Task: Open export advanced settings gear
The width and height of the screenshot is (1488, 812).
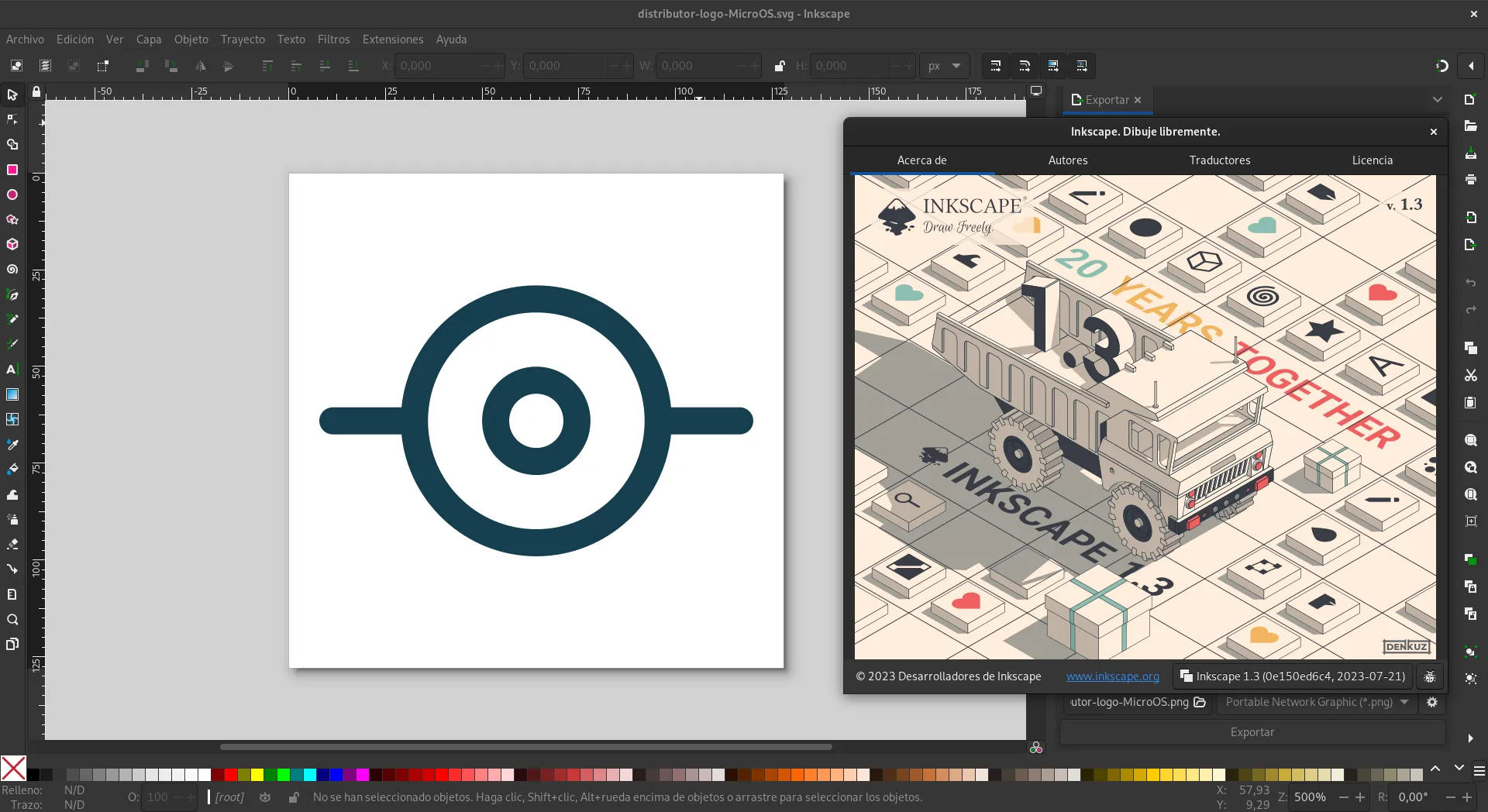Action: (x=1432, y=702)
